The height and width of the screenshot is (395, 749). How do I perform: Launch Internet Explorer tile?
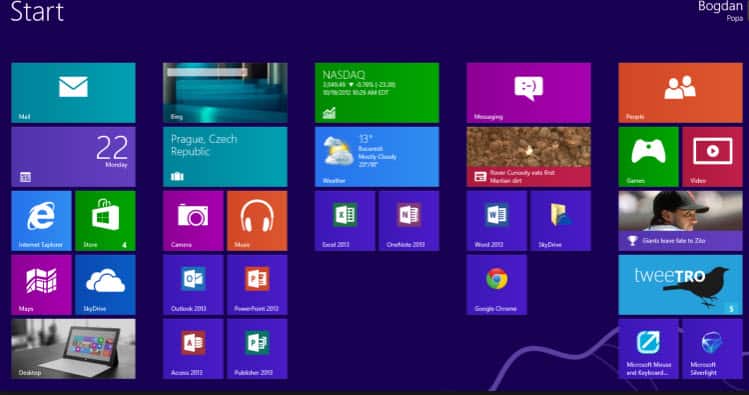pyautogui.click(x=41, y=221)
